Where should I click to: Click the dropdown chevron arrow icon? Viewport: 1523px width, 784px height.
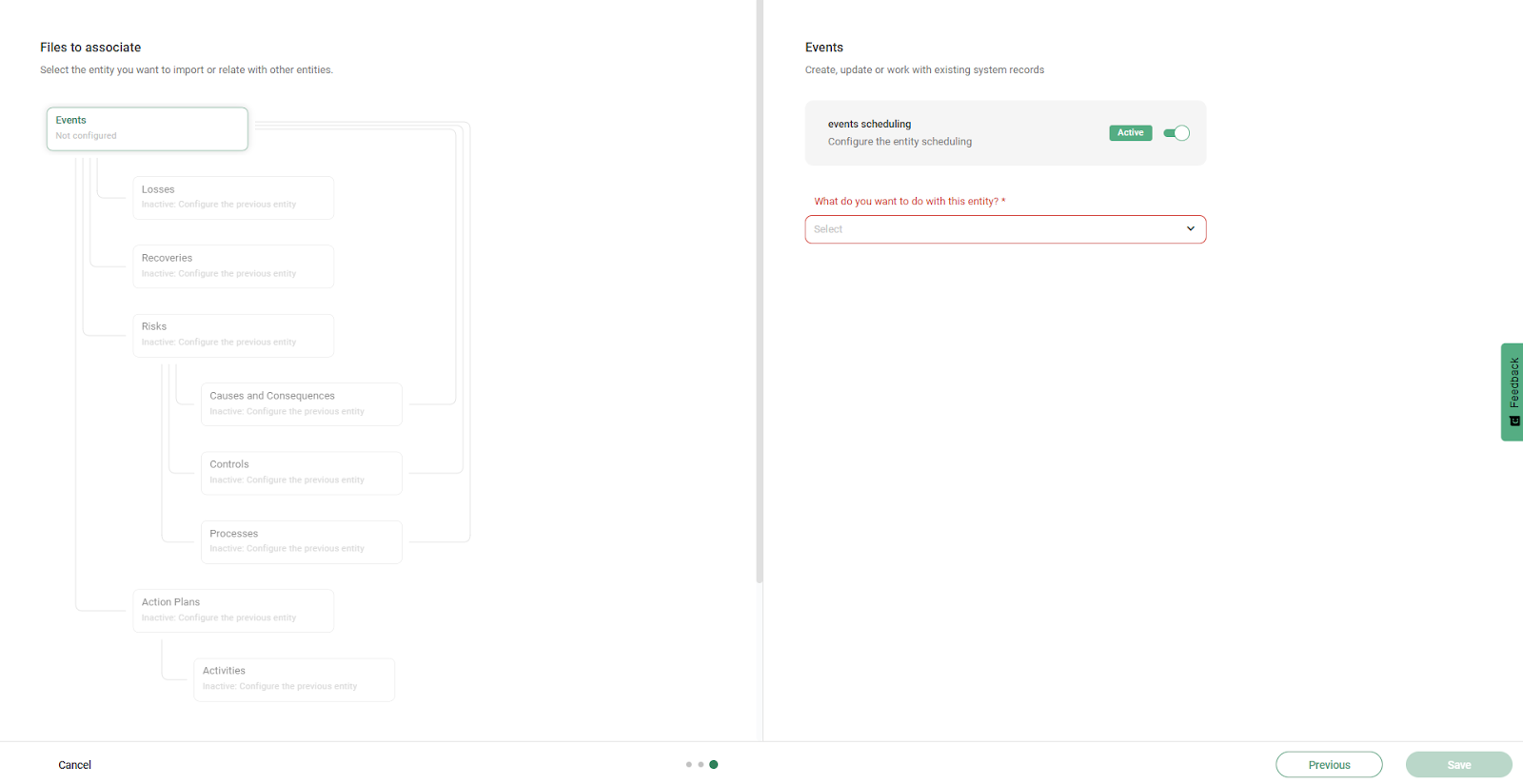click(1190, 229)
